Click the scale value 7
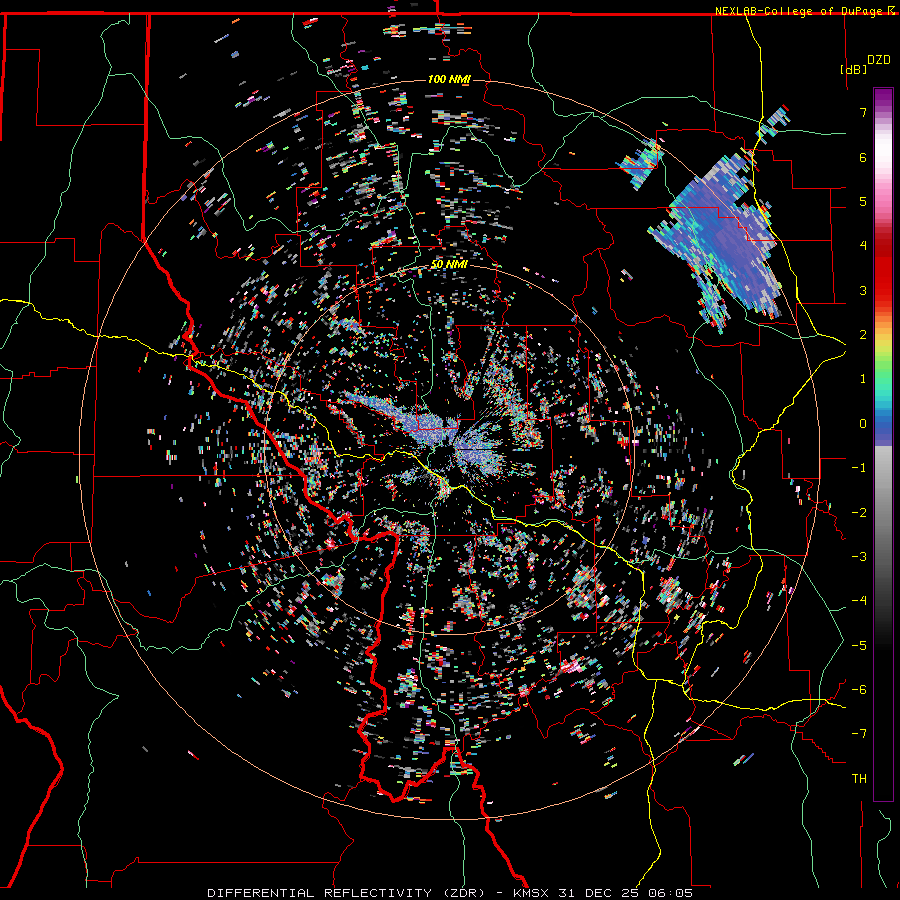This screenshot has height=900, width=900. tap(863, 112)
